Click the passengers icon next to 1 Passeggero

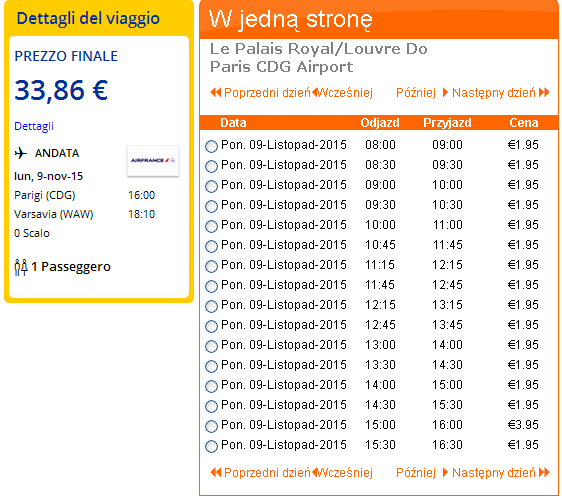tap(21, 267)
